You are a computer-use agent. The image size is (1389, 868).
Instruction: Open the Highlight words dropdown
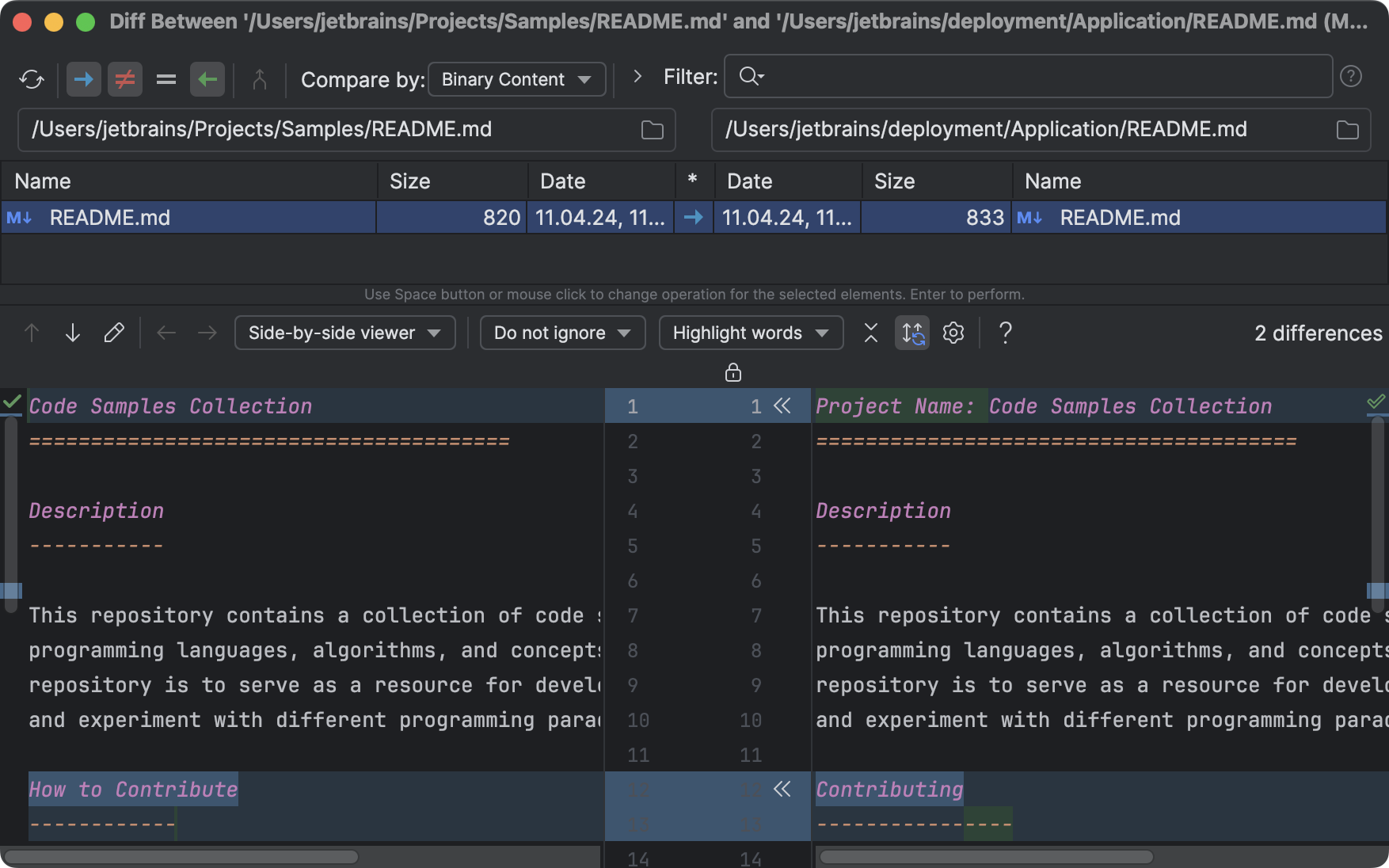point(750,333)
